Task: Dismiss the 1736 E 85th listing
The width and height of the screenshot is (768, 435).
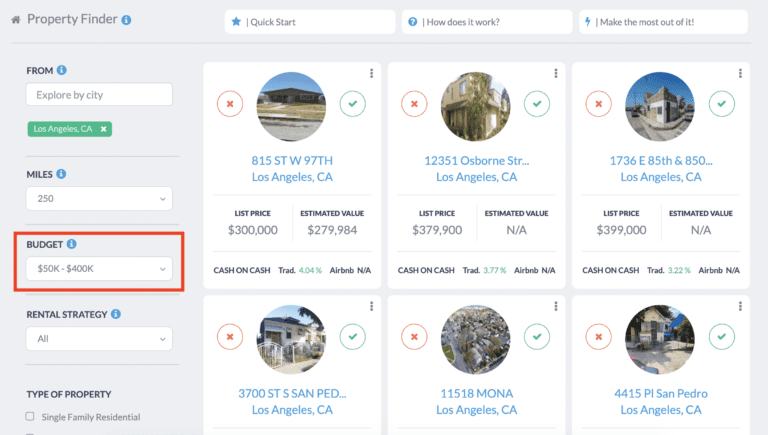Action: pyautogui.click(x=599, y=103)
